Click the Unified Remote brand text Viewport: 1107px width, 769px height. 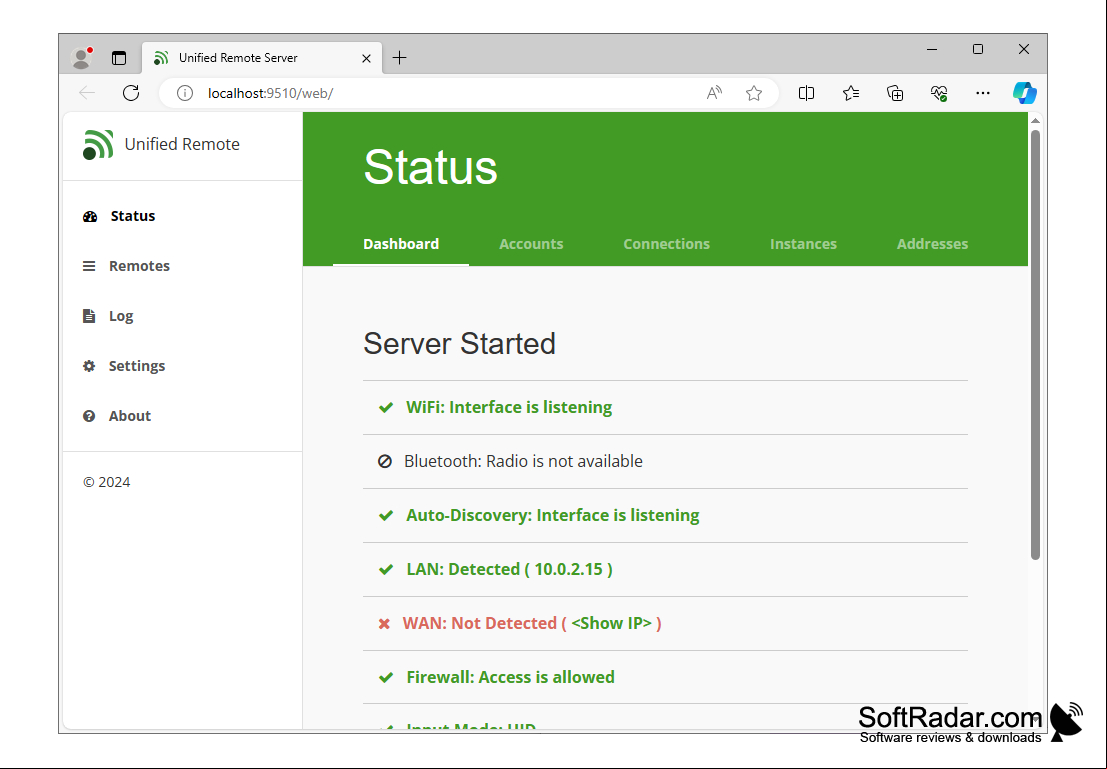coord(182,145)
